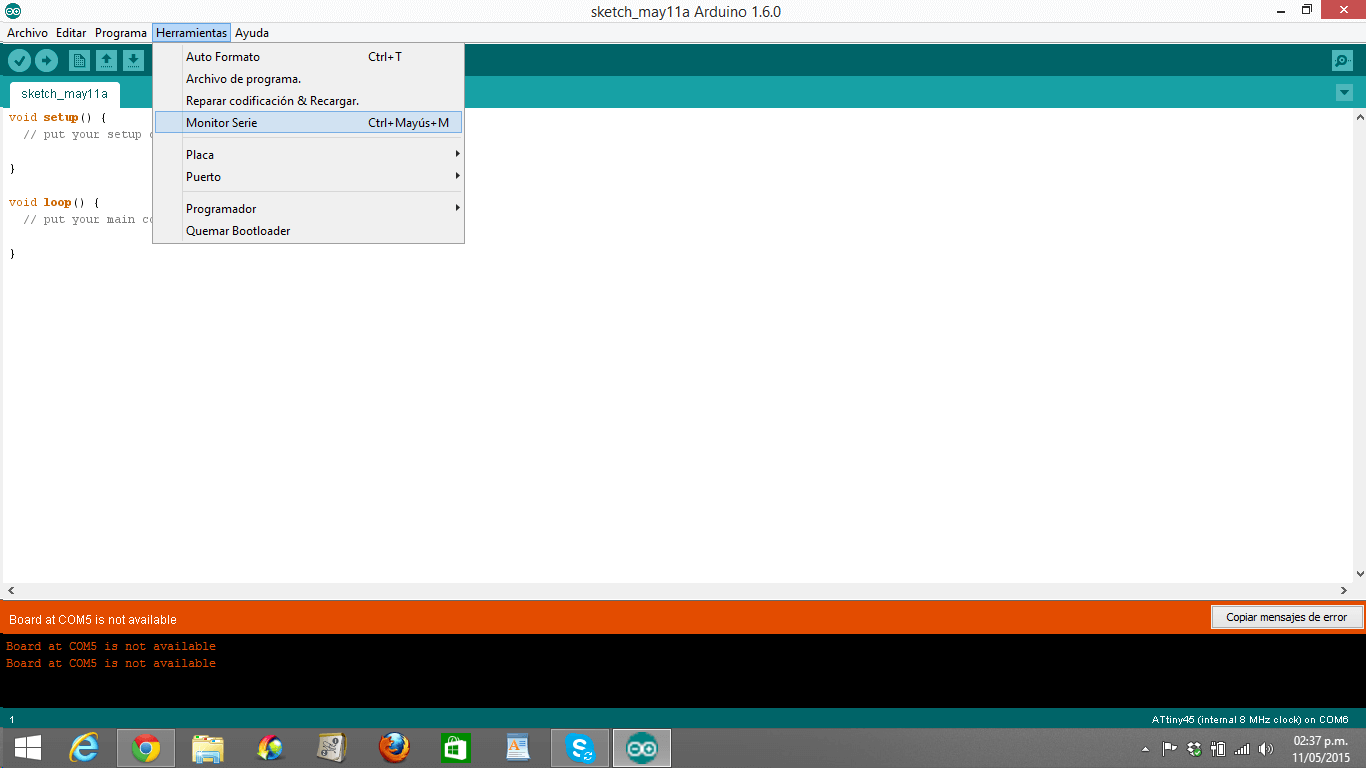Switch to the Arduino taskbar icon

642,748
